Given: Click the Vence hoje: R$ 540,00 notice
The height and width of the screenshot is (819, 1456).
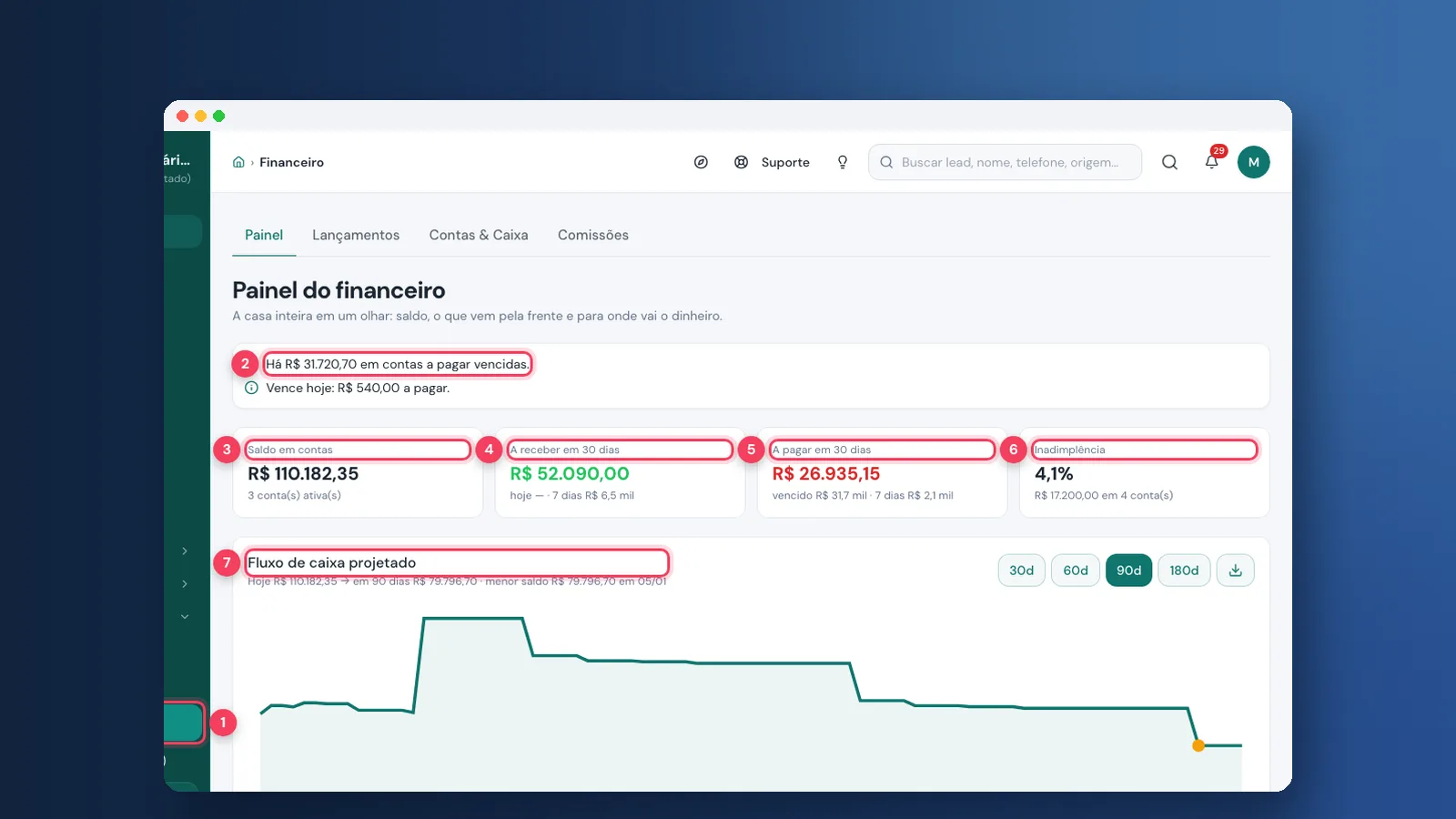Looking at the screenshot, I should coord(358,388).
